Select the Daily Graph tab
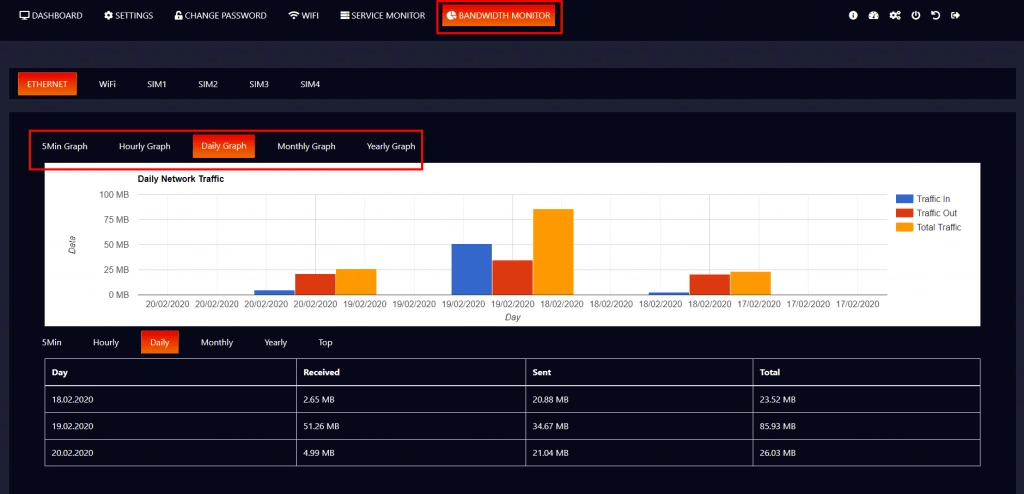 223,146
